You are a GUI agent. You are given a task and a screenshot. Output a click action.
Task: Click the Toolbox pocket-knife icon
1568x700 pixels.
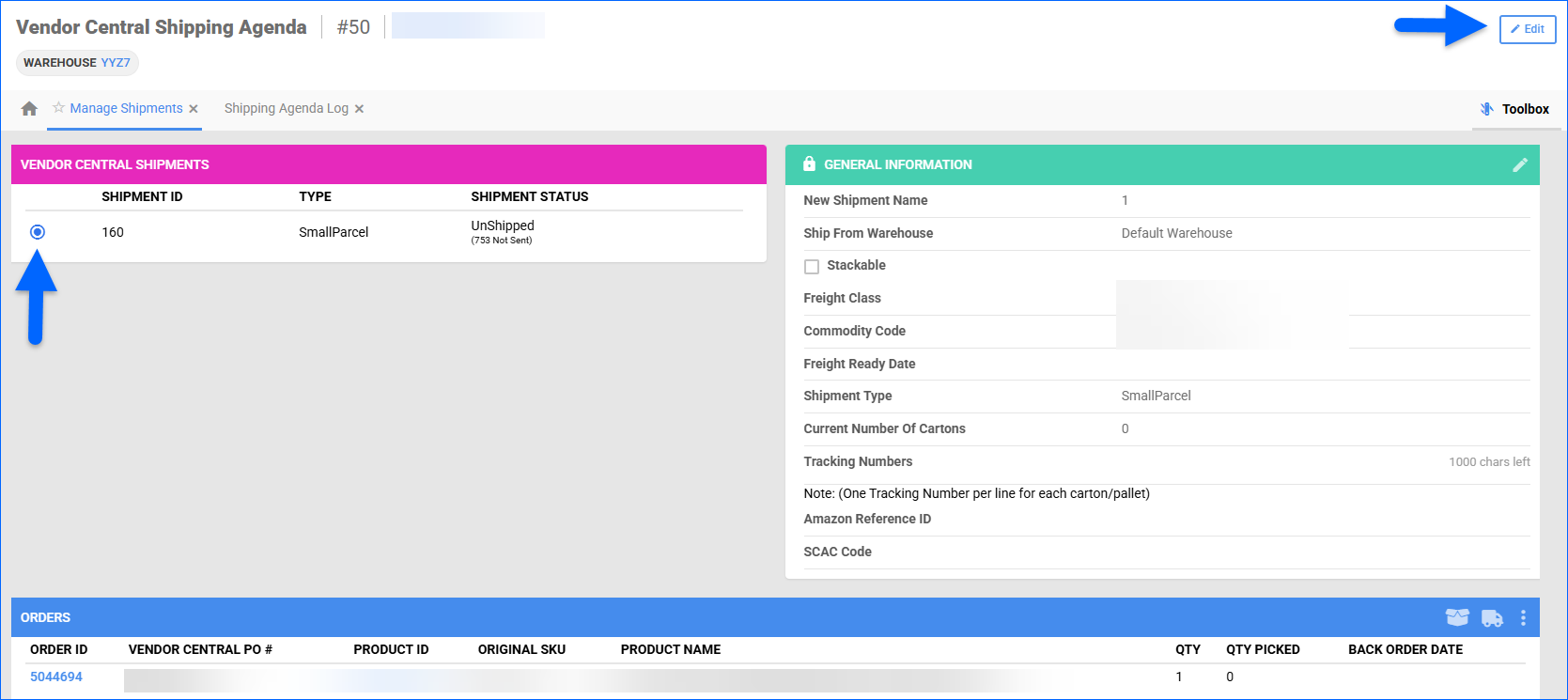pyautogui.click(x=1486, y=109)
